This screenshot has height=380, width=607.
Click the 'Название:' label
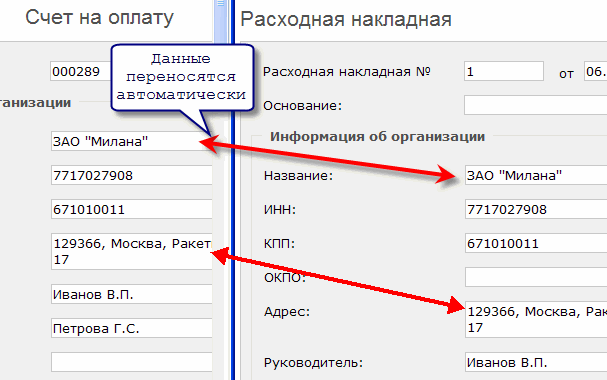(x=298, y=176)
